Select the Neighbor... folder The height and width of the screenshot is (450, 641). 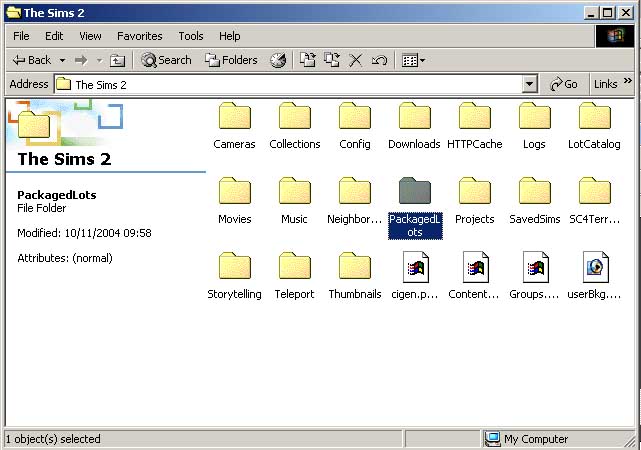pyautogui.click(x=354, y=201)
